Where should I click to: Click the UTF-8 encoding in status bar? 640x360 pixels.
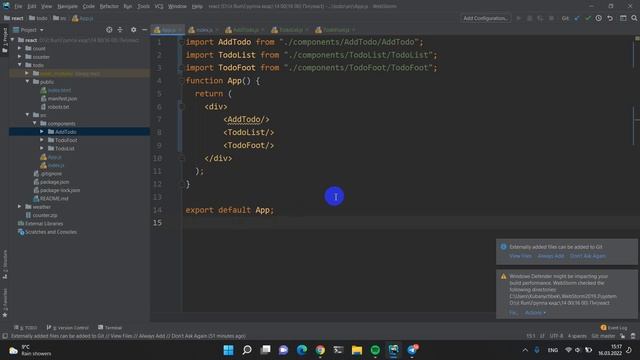click(556, 336)
